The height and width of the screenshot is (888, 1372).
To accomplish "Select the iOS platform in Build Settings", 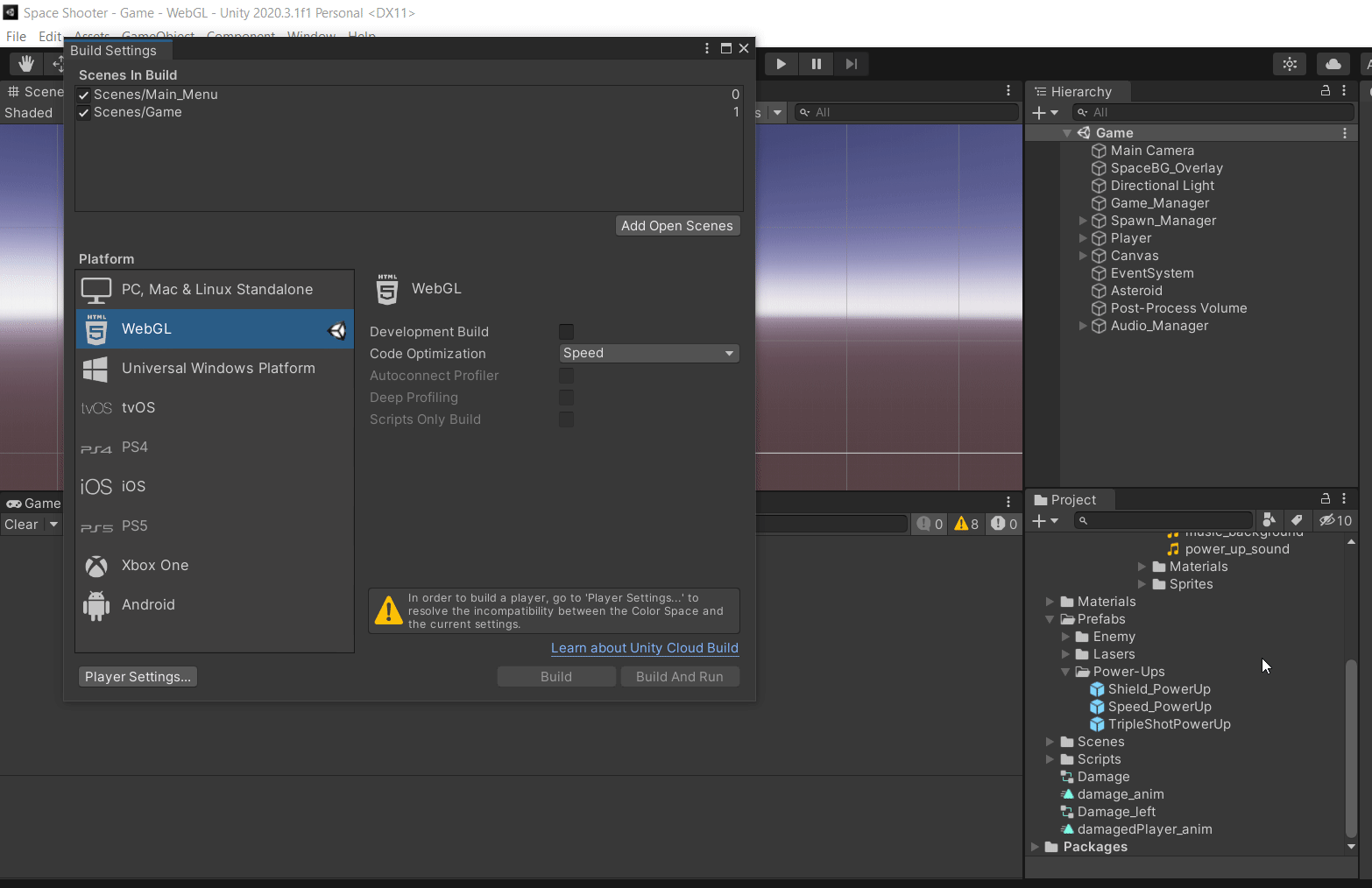I will coord(215,486).
